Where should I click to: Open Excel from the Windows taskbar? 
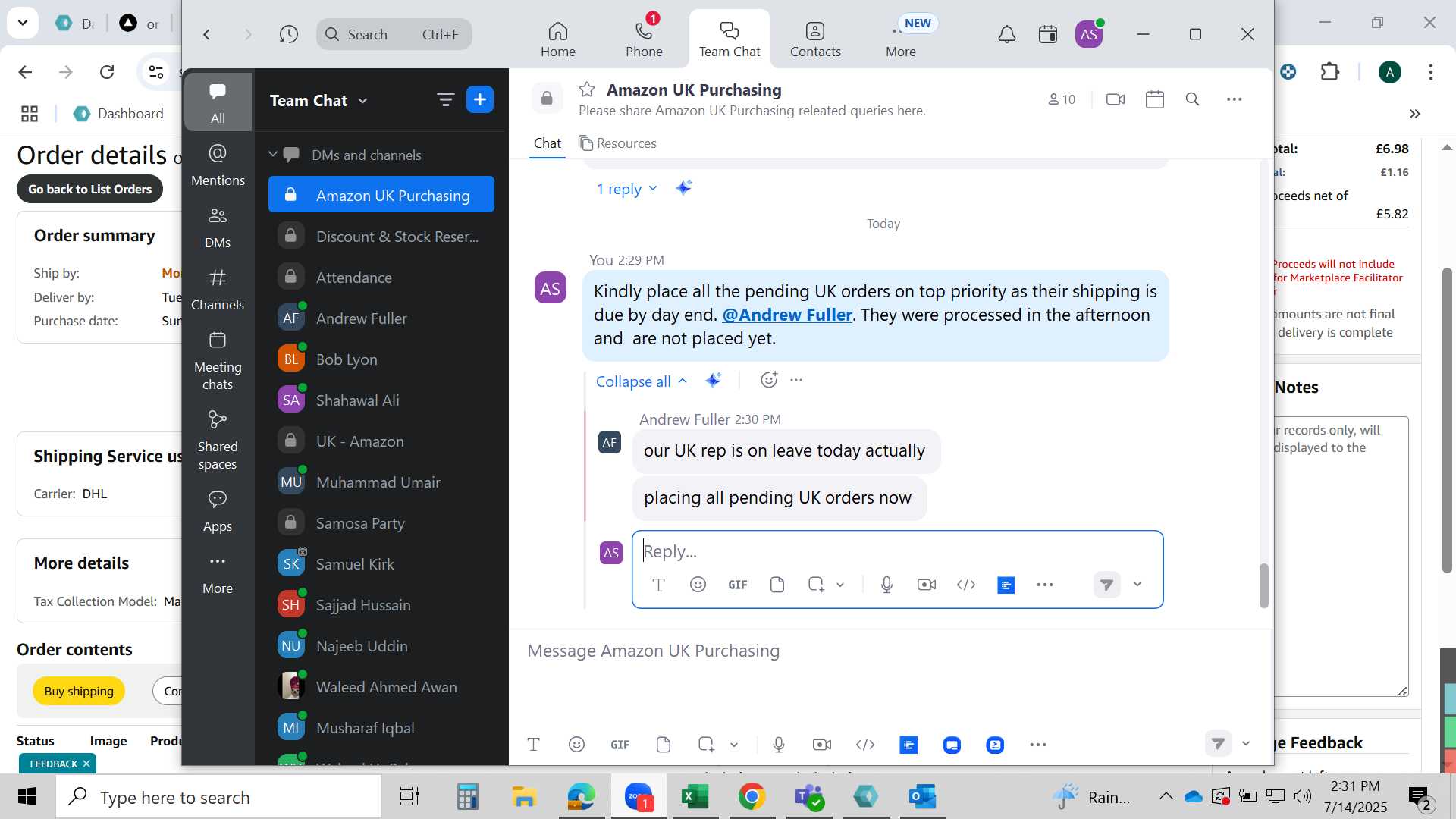coord(695,797)
